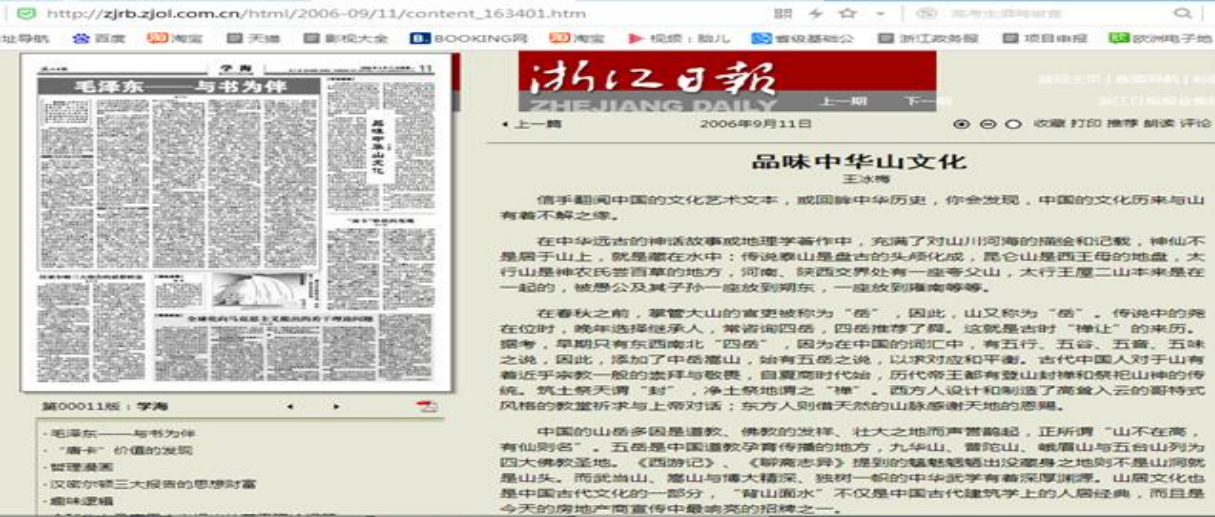1215x517 pixels.
Task: Go to previous newspaper page with left arrow
Action: pyautogui.click(x=290, y=407)
